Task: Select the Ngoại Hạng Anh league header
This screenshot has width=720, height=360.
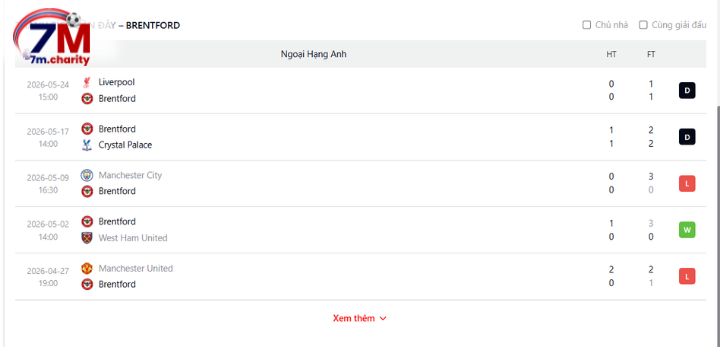Action: (314, 54)
